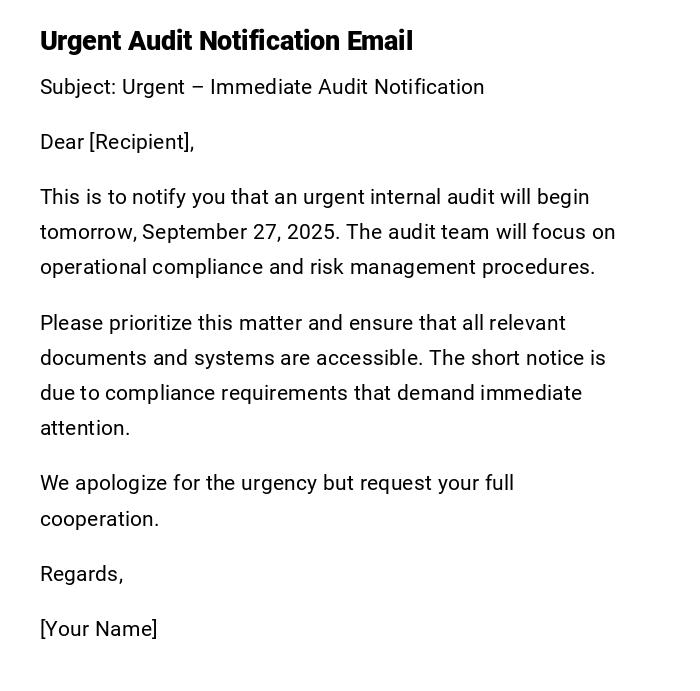The width and height of the screenshot is (700, 691).
Task: Click the line starting "We apologize for the urgency"
Action: pyautogui.click(x=276, y=483)
